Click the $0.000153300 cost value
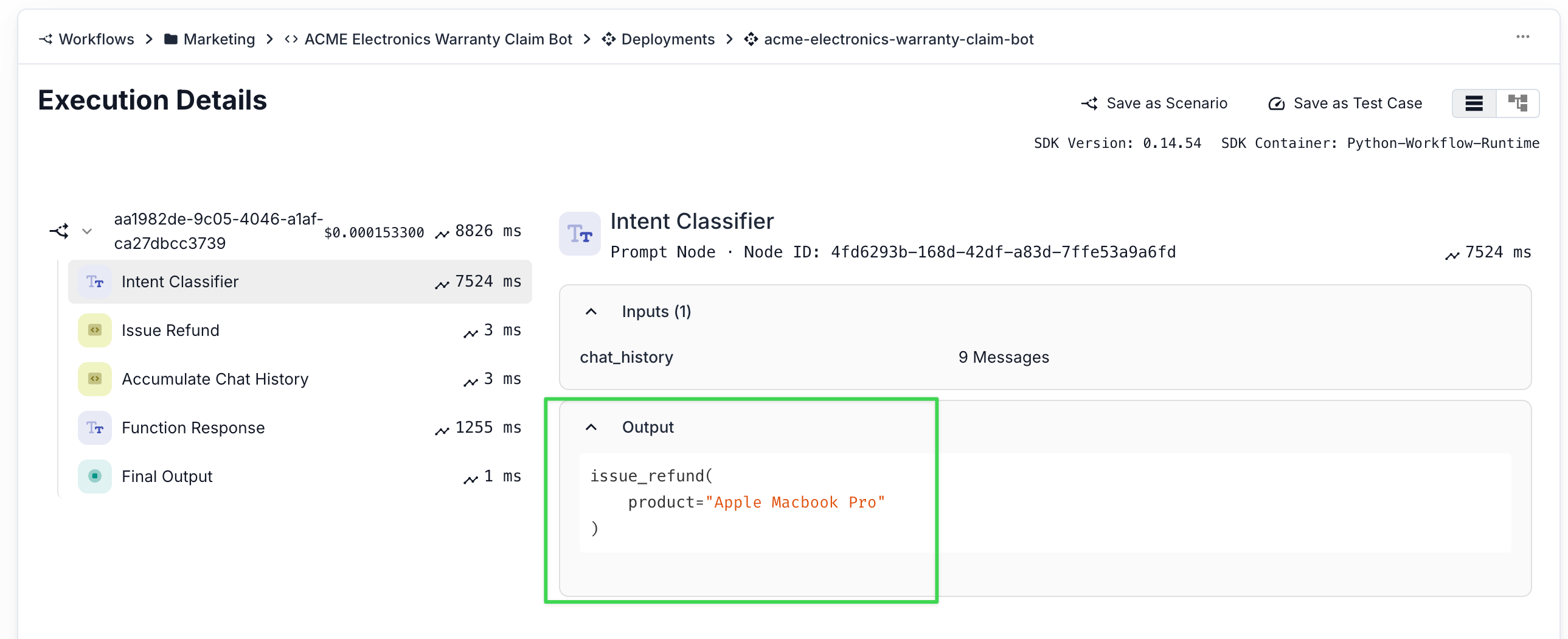This screenshot has width=1568, height=639. (x=373, y=232)
